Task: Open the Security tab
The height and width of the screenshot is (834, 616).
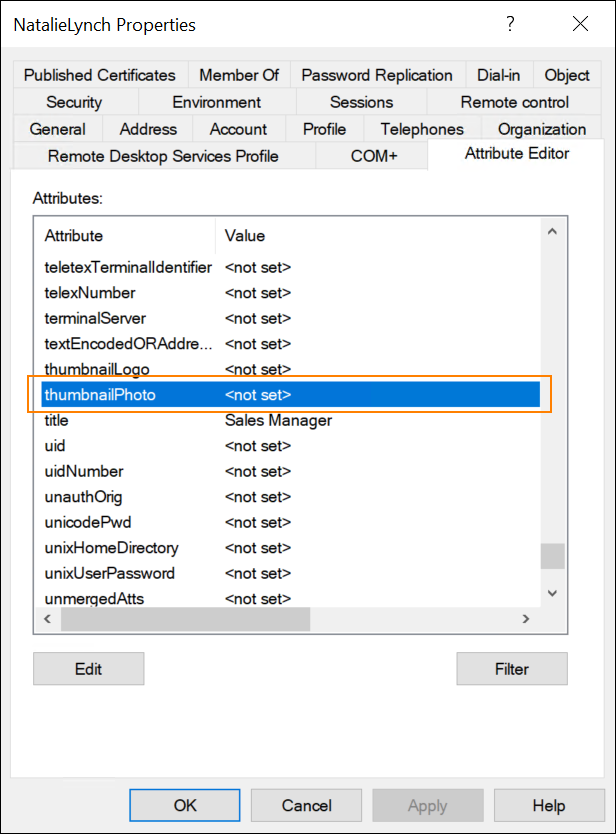Action: (73, 101)
